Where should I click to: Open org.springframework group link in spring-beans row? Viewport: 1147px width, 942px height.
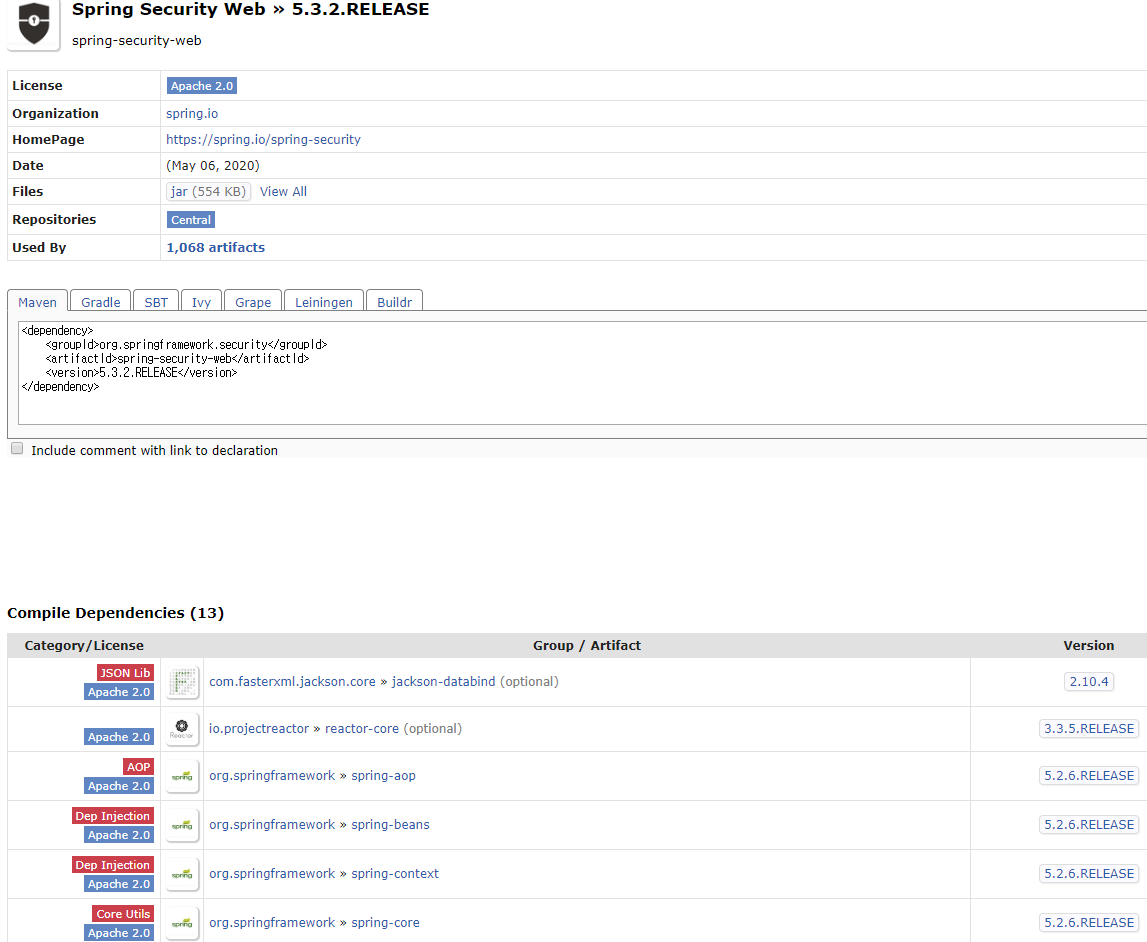tap(272, 824)
